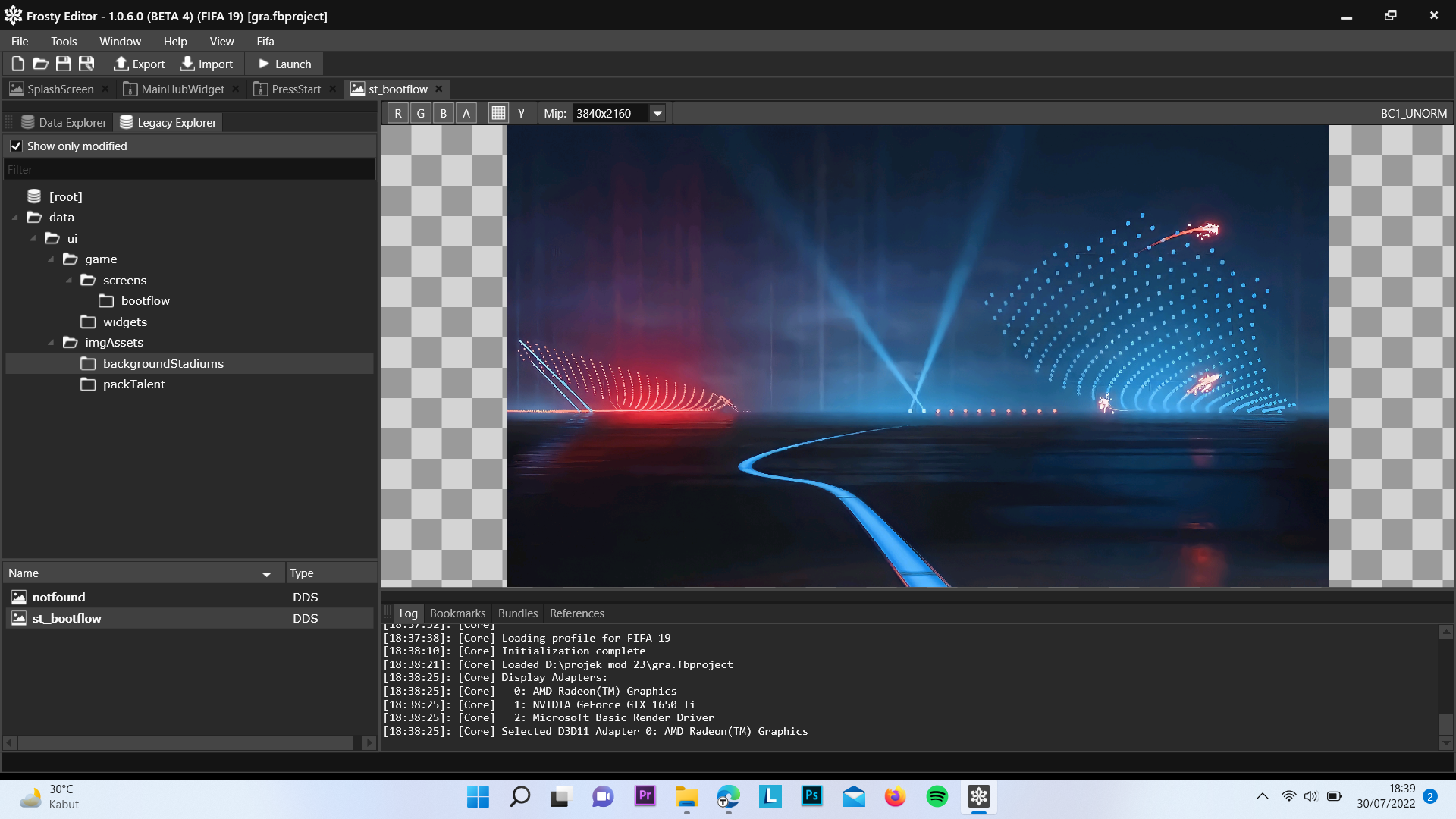The height and width of the screenshot is (819, 1456).
Task: Toggle the alpha channel A button
Action: coord(466,113)
